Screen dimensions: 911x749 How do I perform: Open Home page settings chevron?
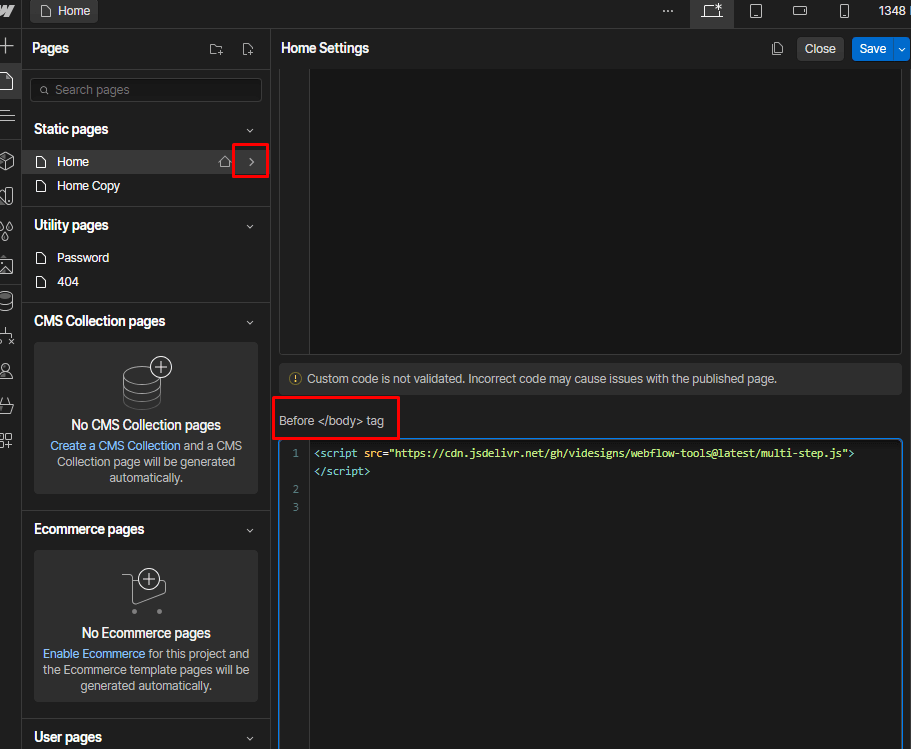pos(251,162)
